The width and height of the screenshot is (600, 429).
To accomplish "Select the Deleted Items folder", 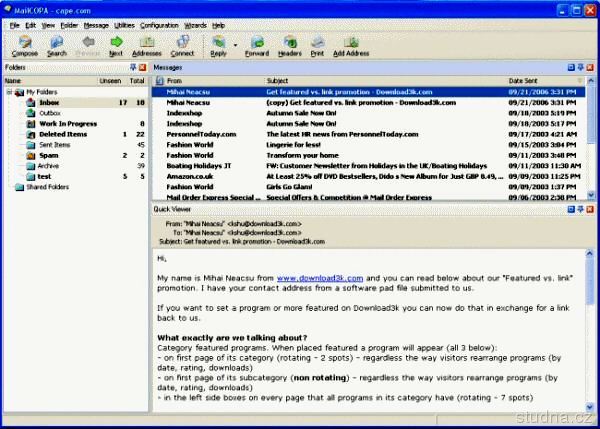I will point(63,134).
